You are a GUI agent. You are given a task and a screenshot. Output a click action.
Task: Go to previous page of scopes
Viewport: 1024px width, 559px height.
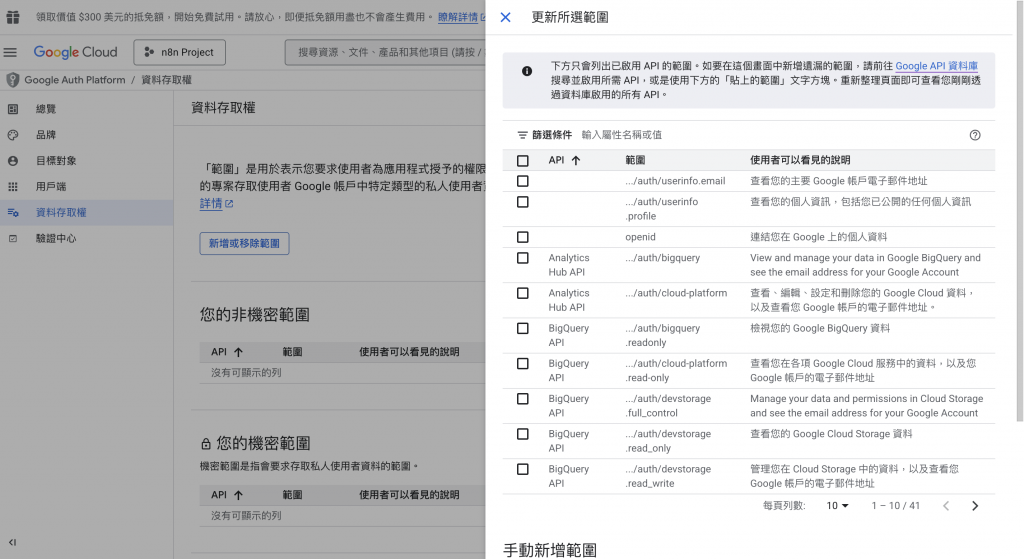tap(946, 506)
